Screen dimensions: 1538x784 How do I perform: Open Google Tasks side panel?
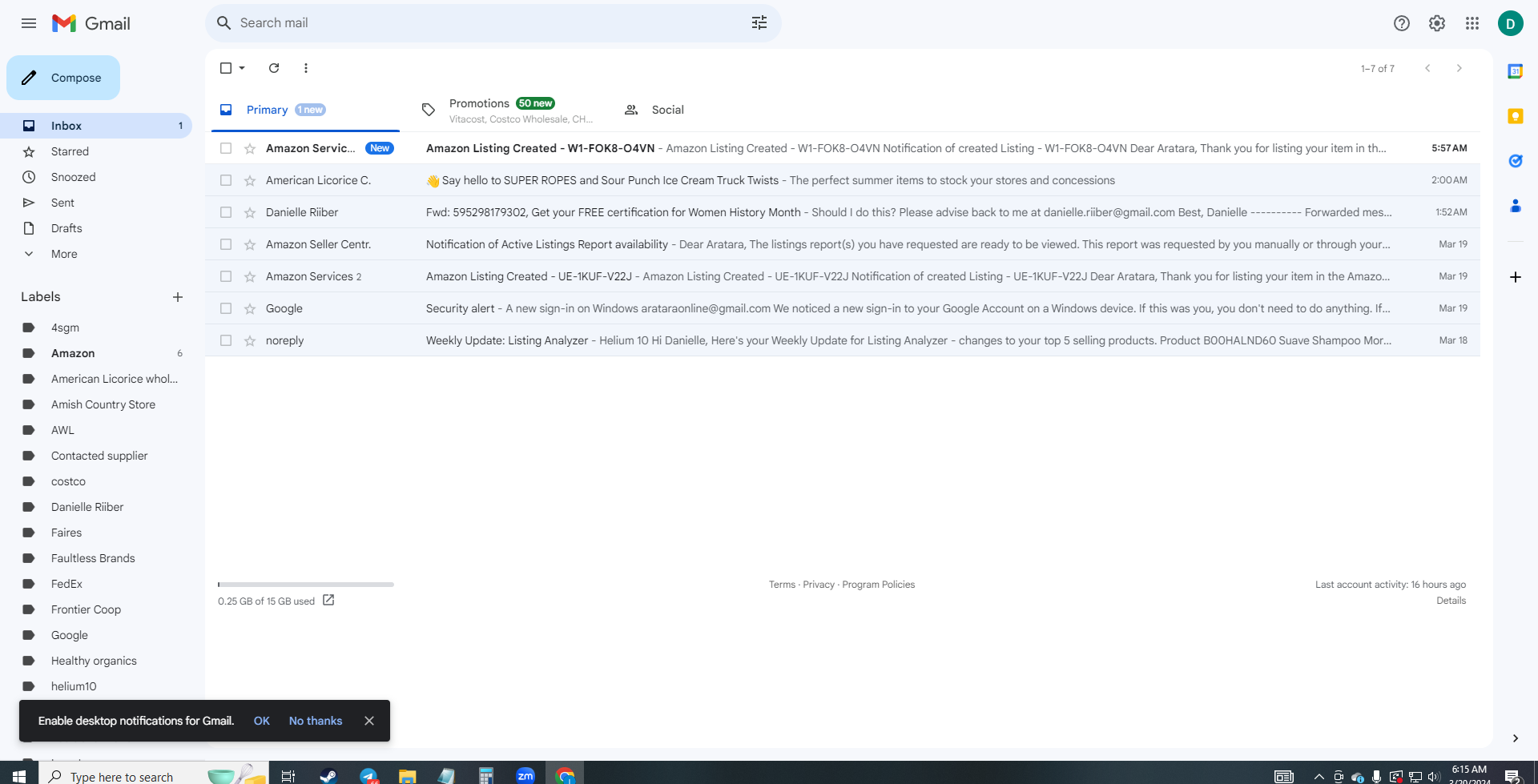click(1516, 161)
